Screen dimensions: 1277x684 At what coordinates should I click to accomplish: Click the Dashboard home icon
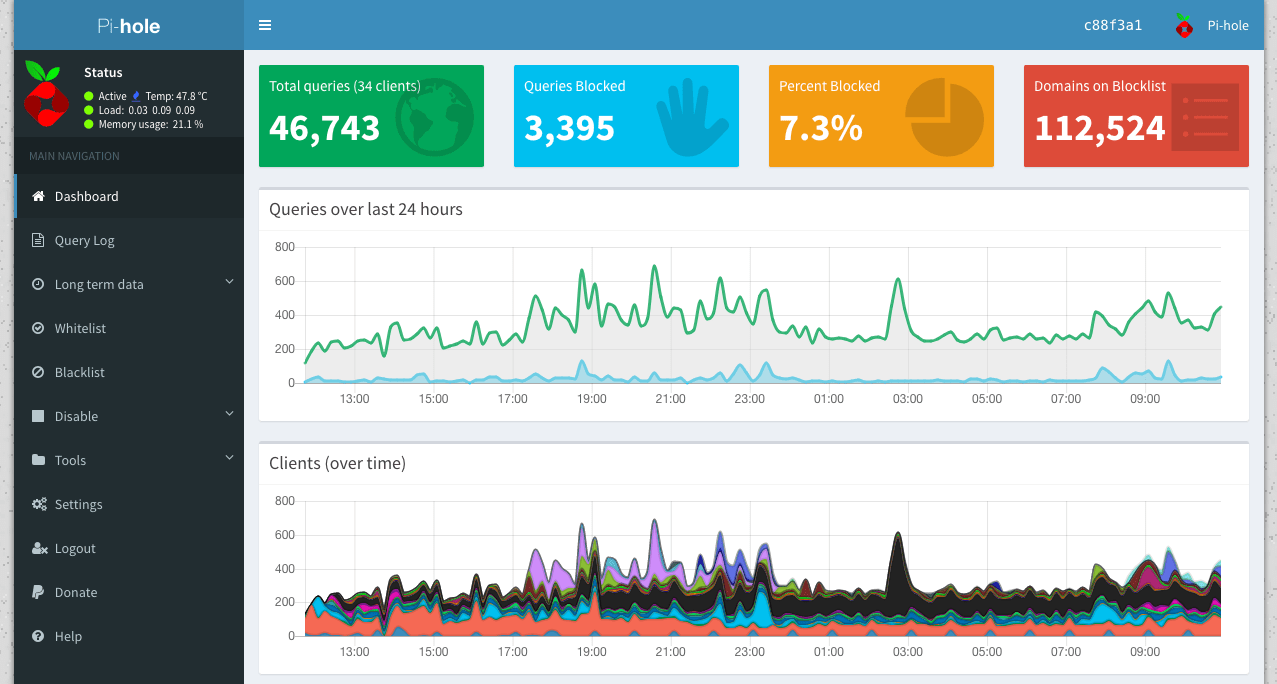tap(38, 197)
